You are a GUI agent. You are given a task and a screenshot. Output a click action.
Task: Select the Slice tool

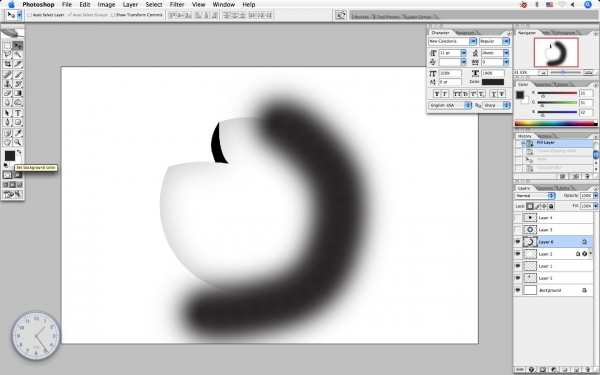18,64
